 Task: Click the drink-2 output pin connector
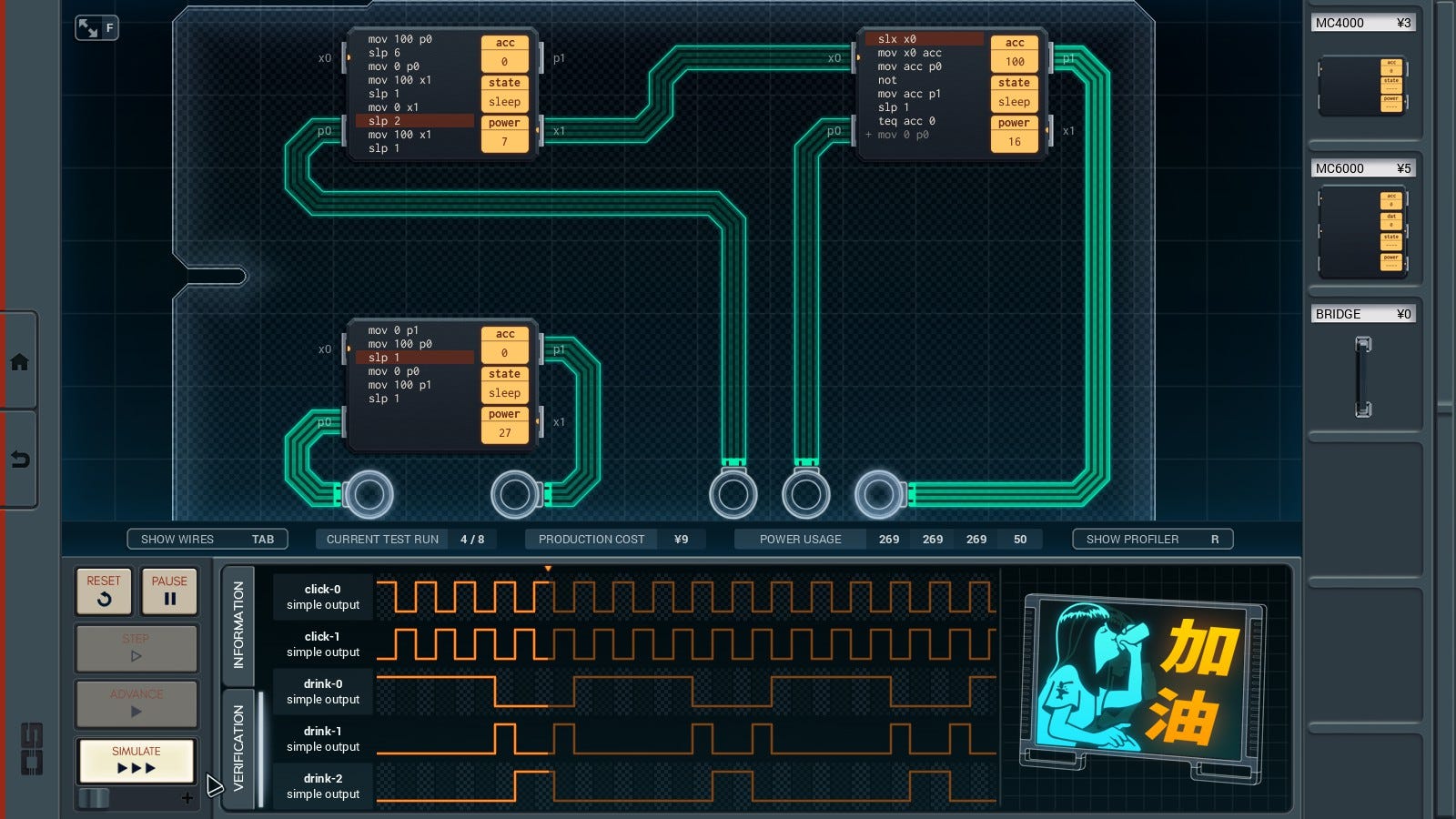click(879, 494)
